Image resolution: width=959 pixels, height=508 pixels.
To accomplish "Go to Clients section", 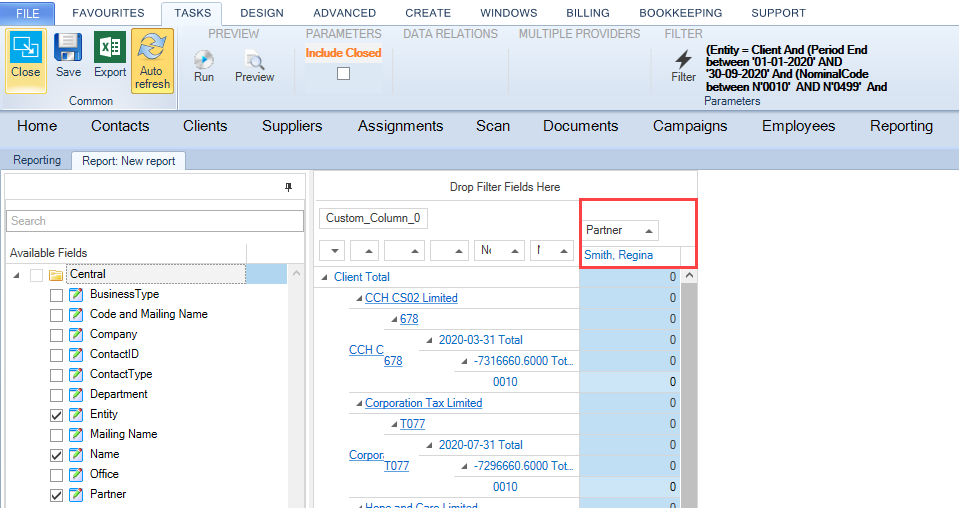I will (x=205, y=126).
